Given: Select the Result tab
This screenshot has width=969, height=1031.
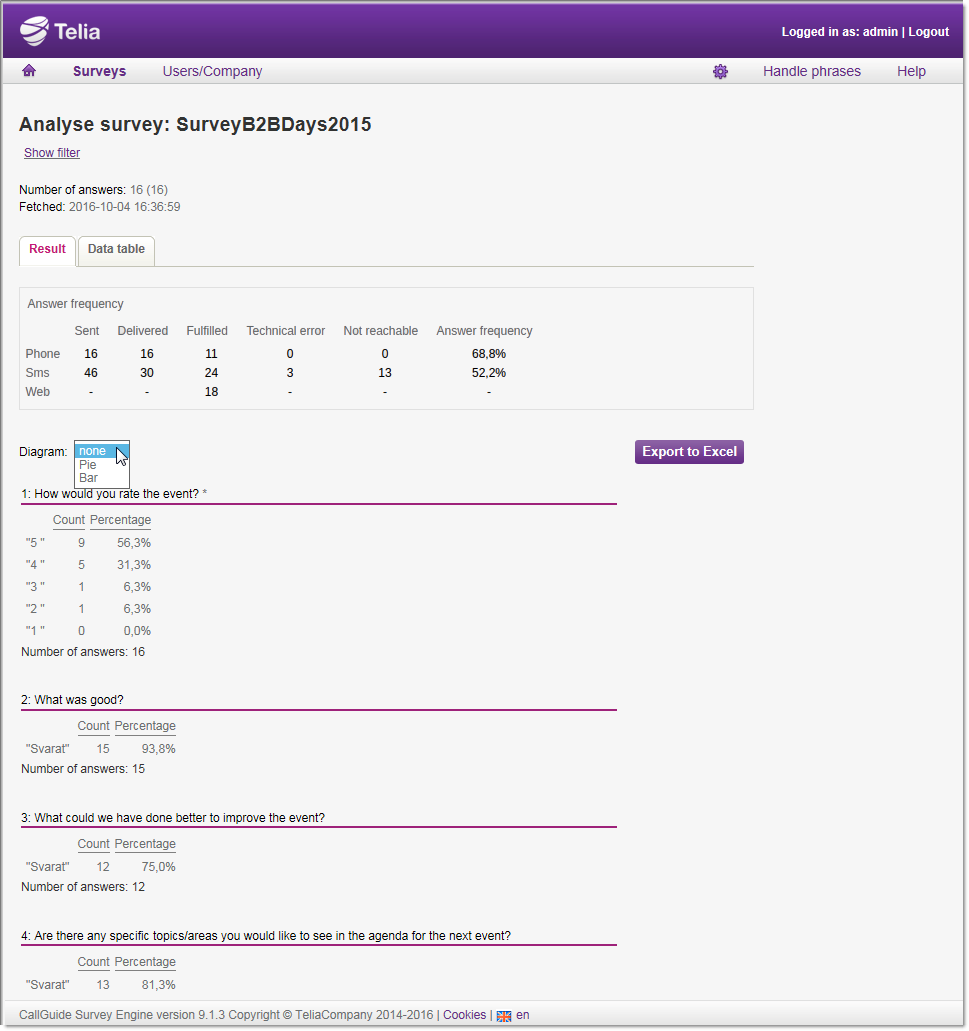Looking at the screenshot, I should point(47,249).
